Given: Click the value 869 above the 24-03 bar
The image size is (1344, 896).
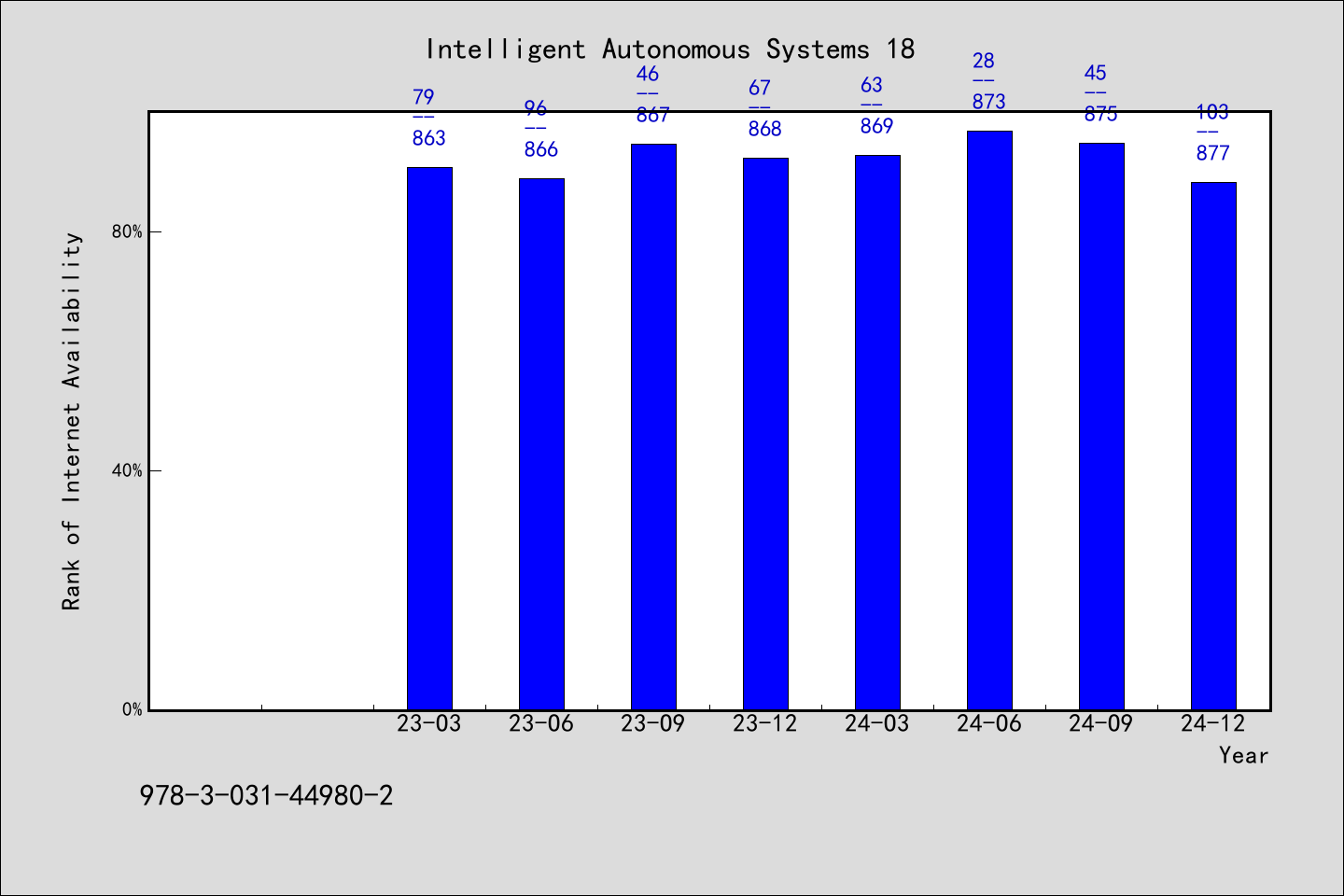Looking at the screenshot, I should [x=877, y=126].
